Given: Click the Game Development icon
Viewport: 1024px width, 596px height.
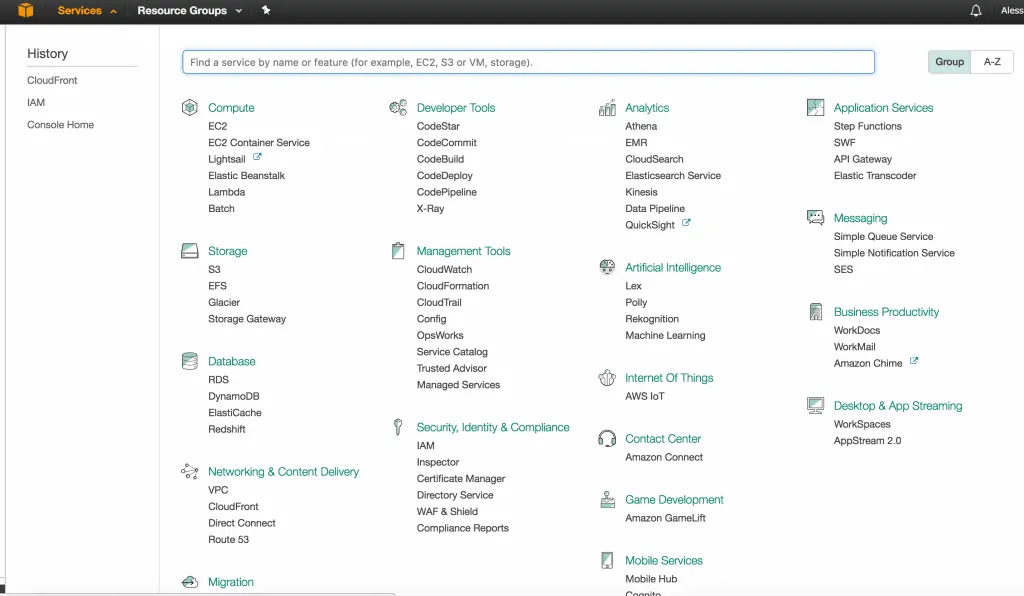Looking at the screenshot, I should click(x=607, y=499).
